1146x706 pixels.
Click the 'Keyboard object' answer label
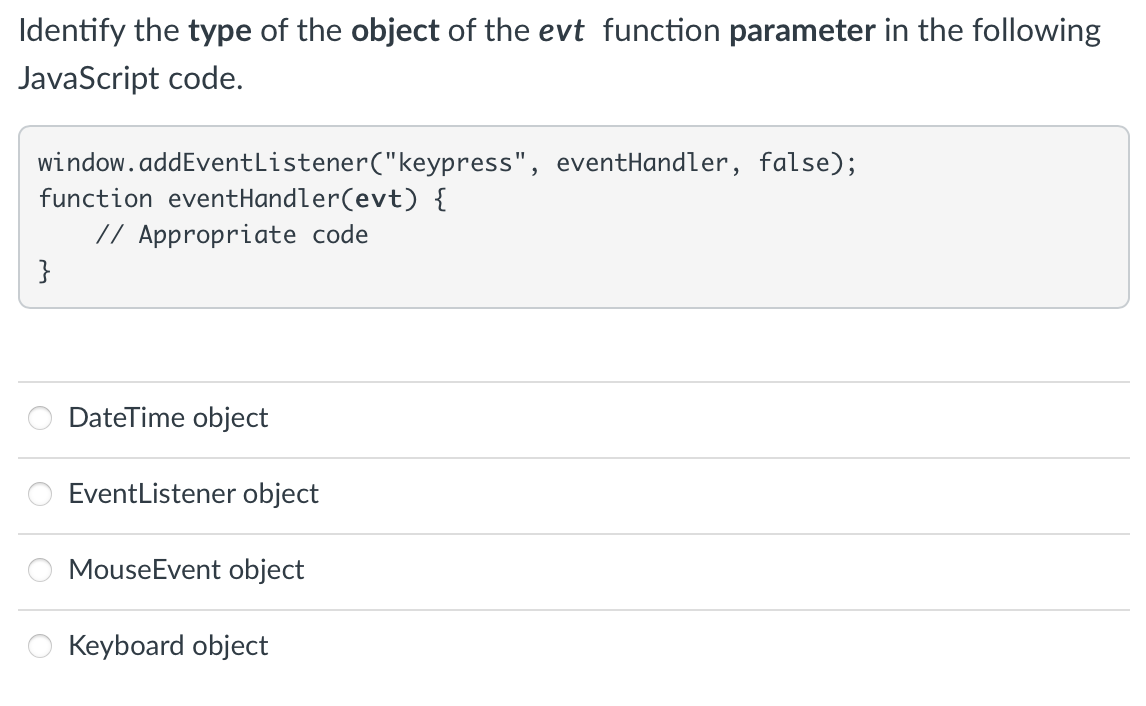pos(168,646)
